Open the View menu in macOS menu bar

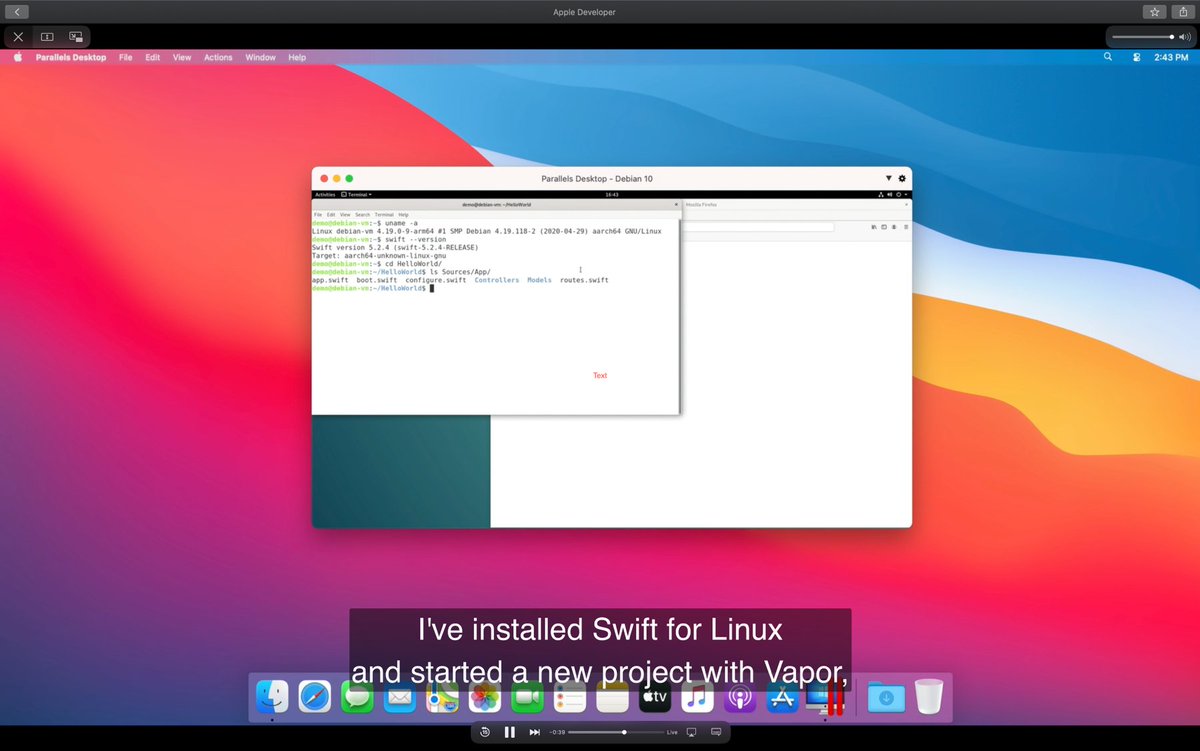click(x=182, y=57)
